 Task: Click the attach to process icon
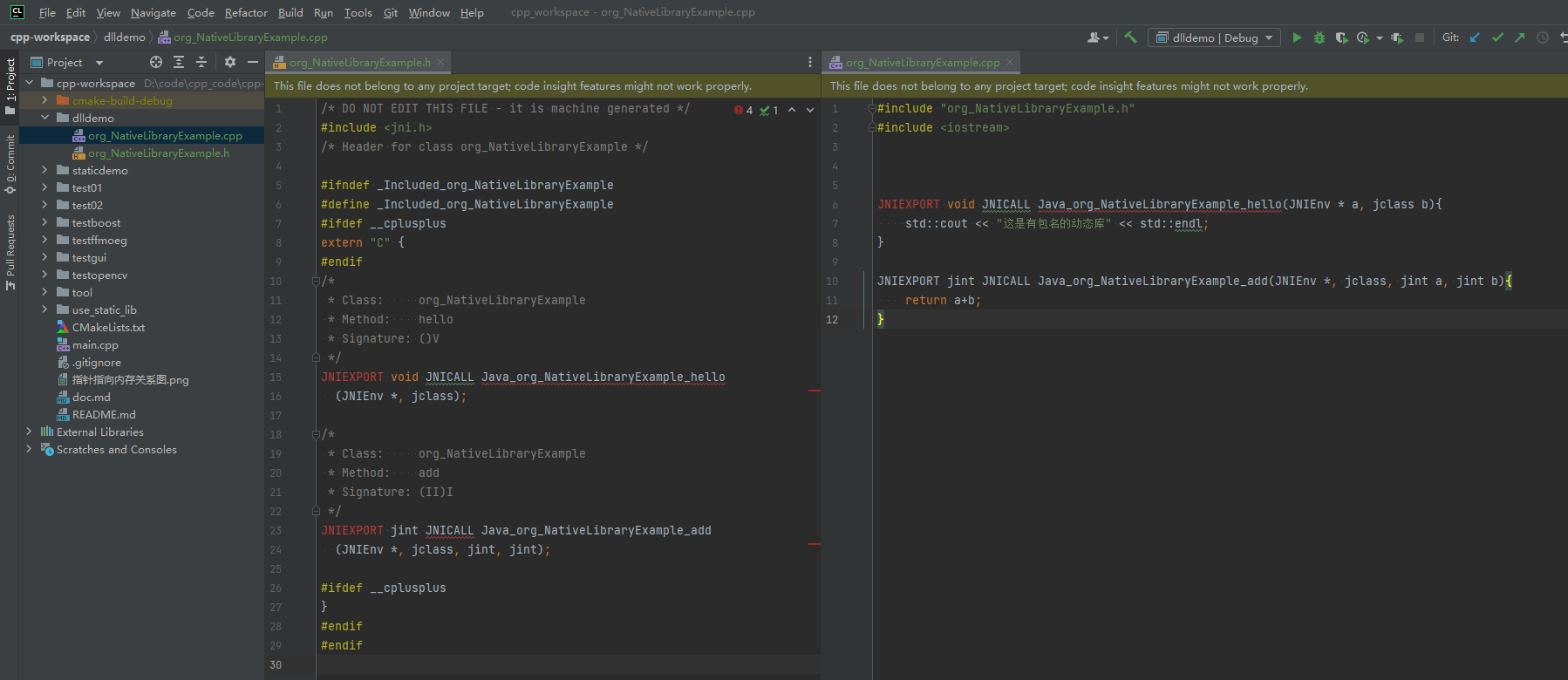tap(1397, 37)
